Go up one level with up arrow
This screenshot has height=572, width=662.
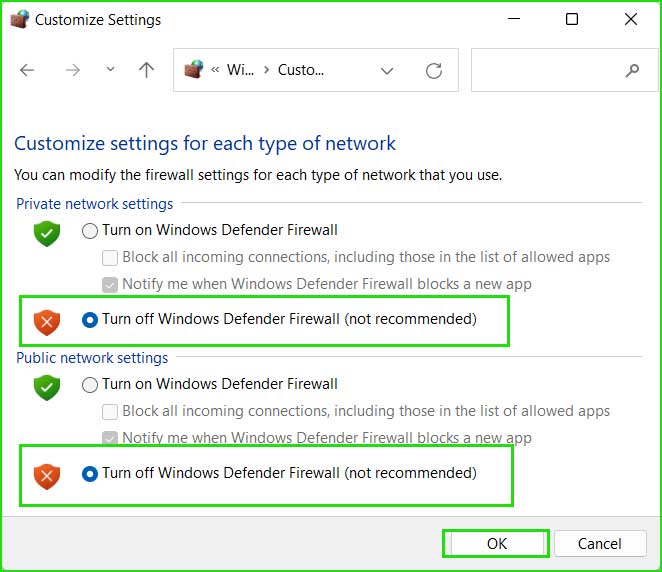tap(147, 70)
